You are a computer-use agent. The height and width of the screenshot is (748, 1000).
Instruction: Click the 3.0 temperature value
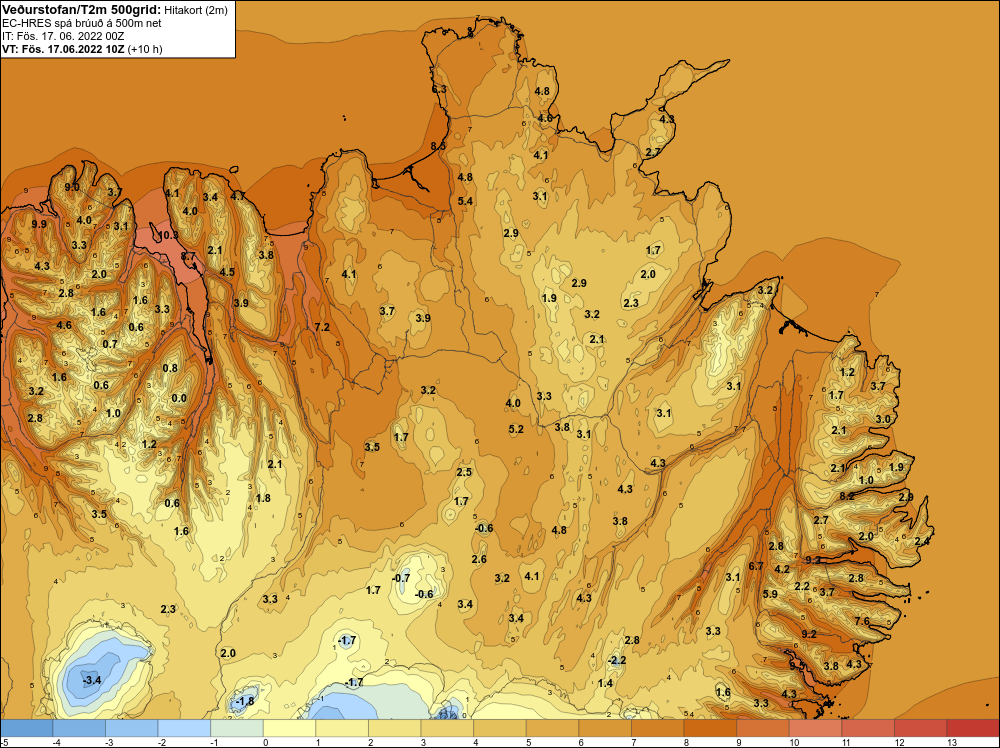pos(883,419)
